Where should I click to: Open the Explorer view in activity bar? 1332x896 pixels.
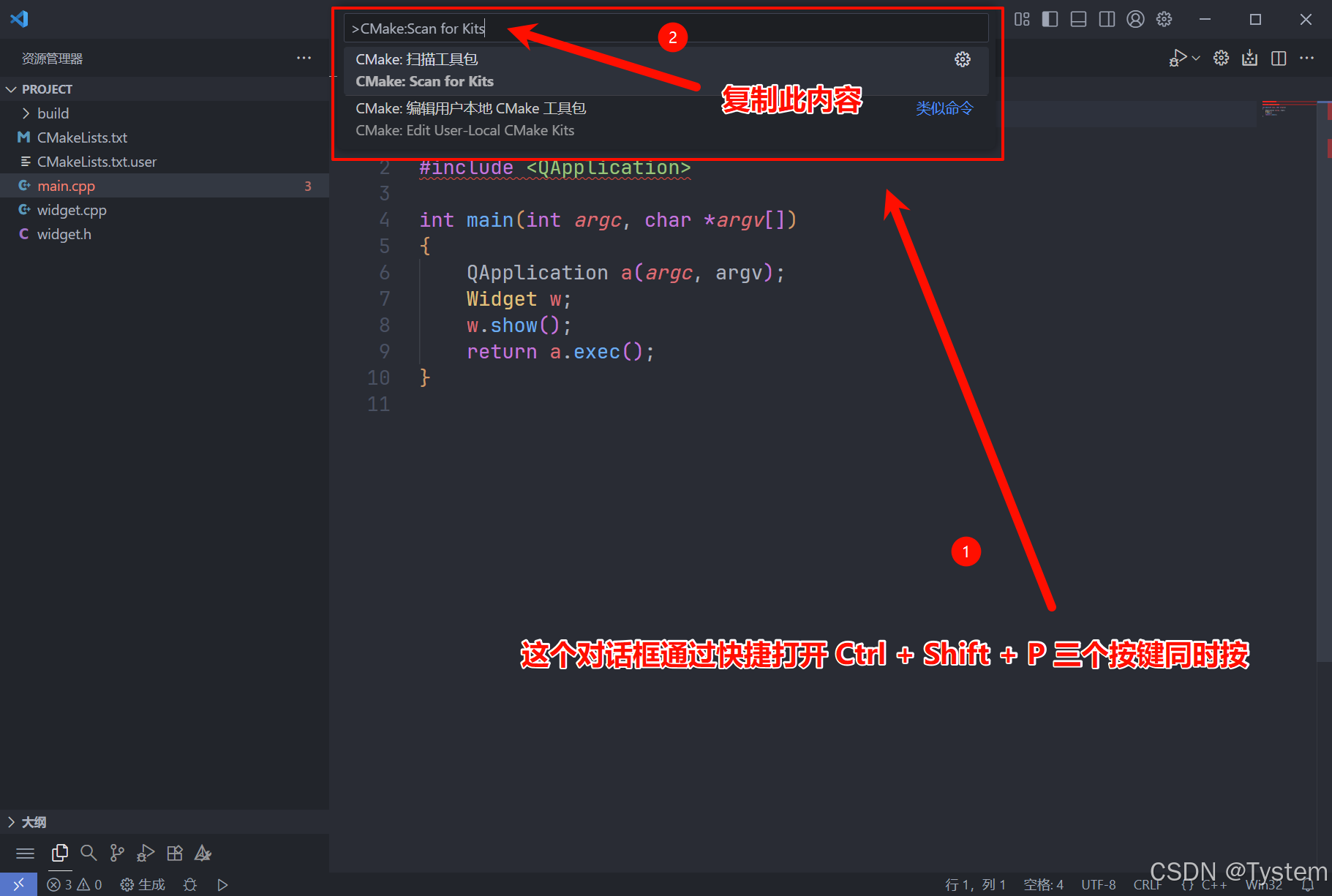(x=60, y=853)
